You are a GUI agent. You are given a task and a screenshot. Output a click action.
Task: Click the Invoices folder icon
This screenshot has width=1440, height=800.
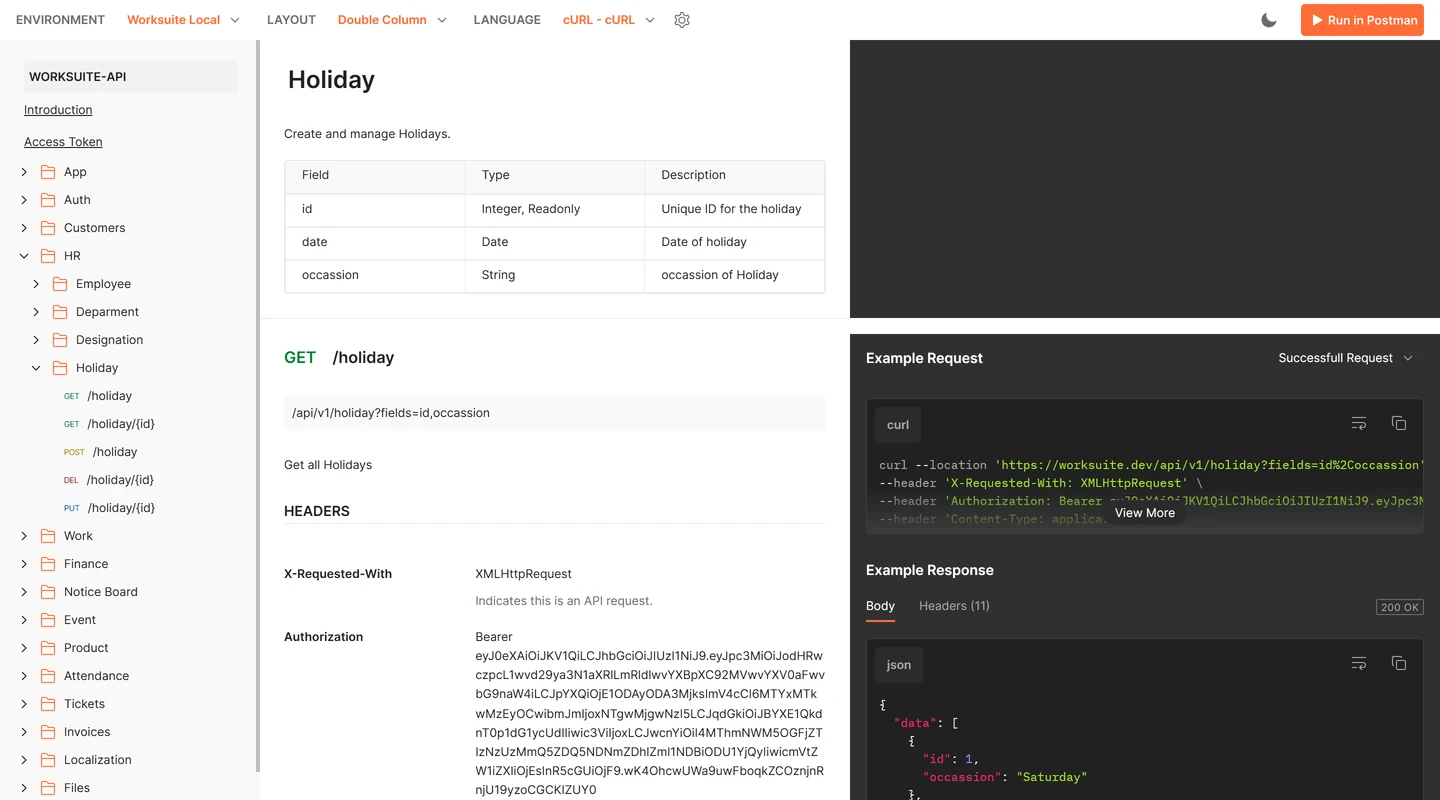tap(48, 732)
